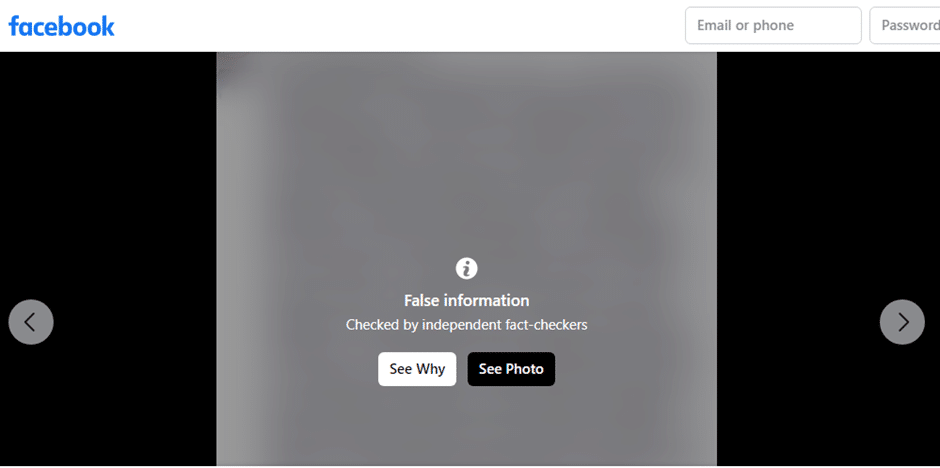Select the right chevron navigation circle

pos(902,322)
